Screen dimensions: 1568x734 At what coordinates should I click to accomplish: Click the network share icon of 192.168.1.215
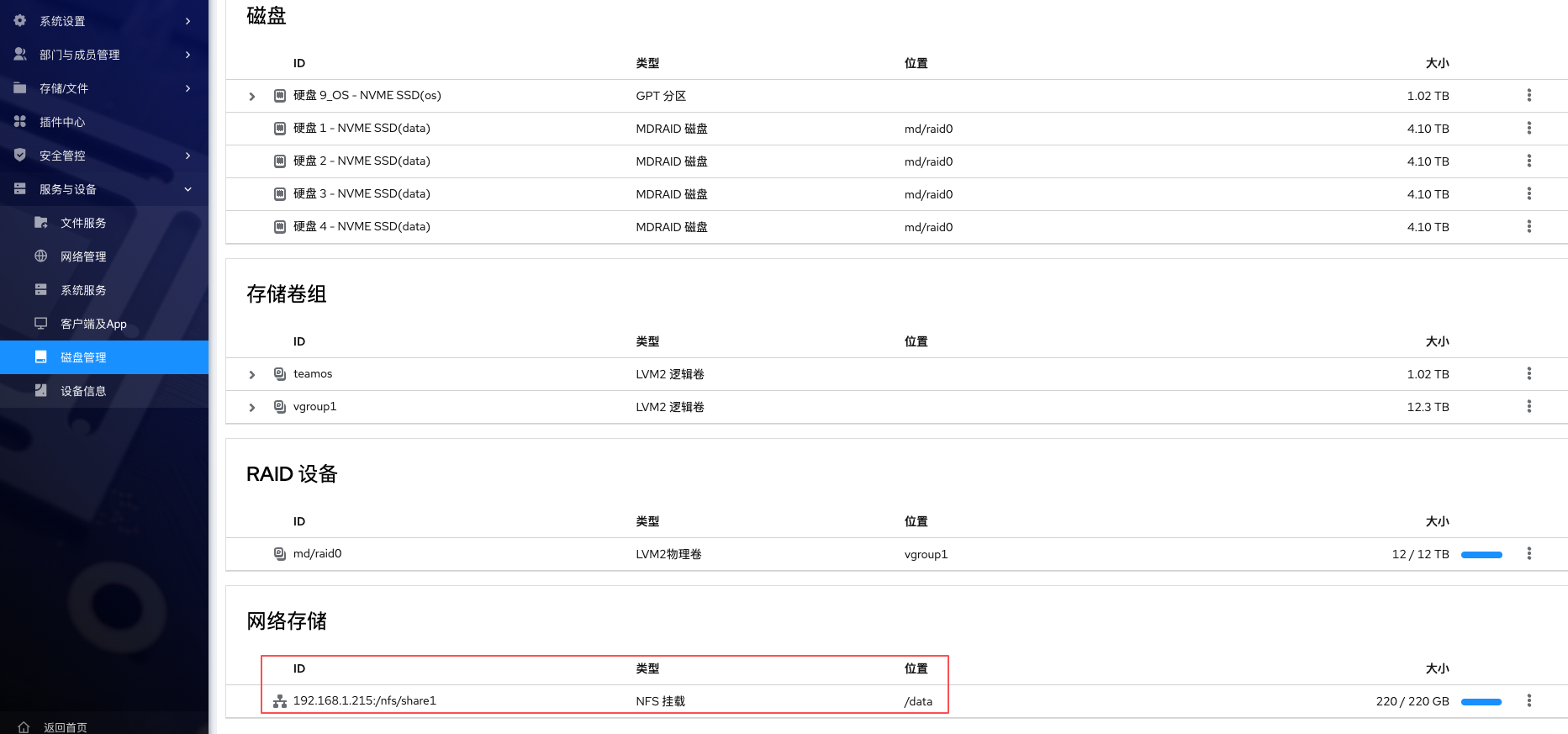280,701
